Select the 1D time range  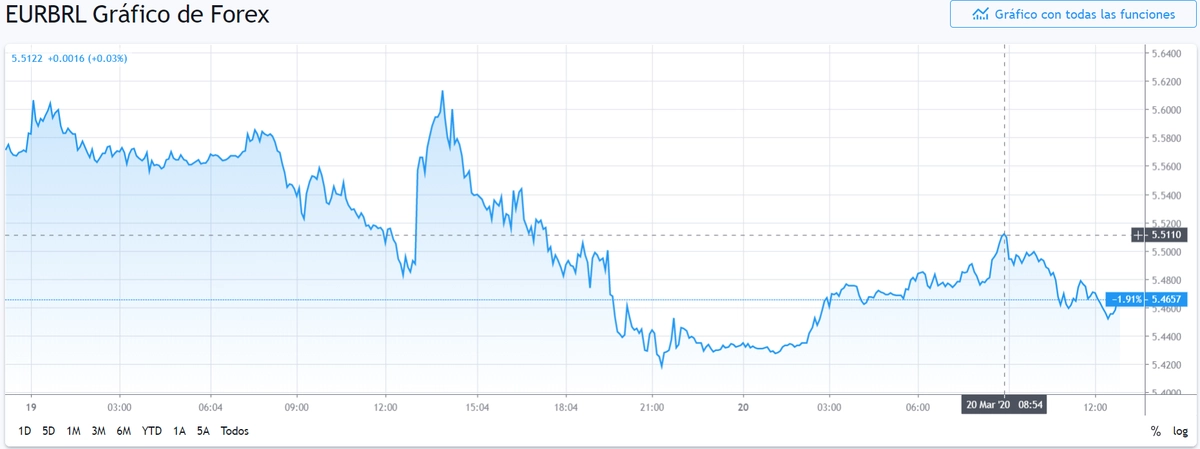(x=25, y=431)
